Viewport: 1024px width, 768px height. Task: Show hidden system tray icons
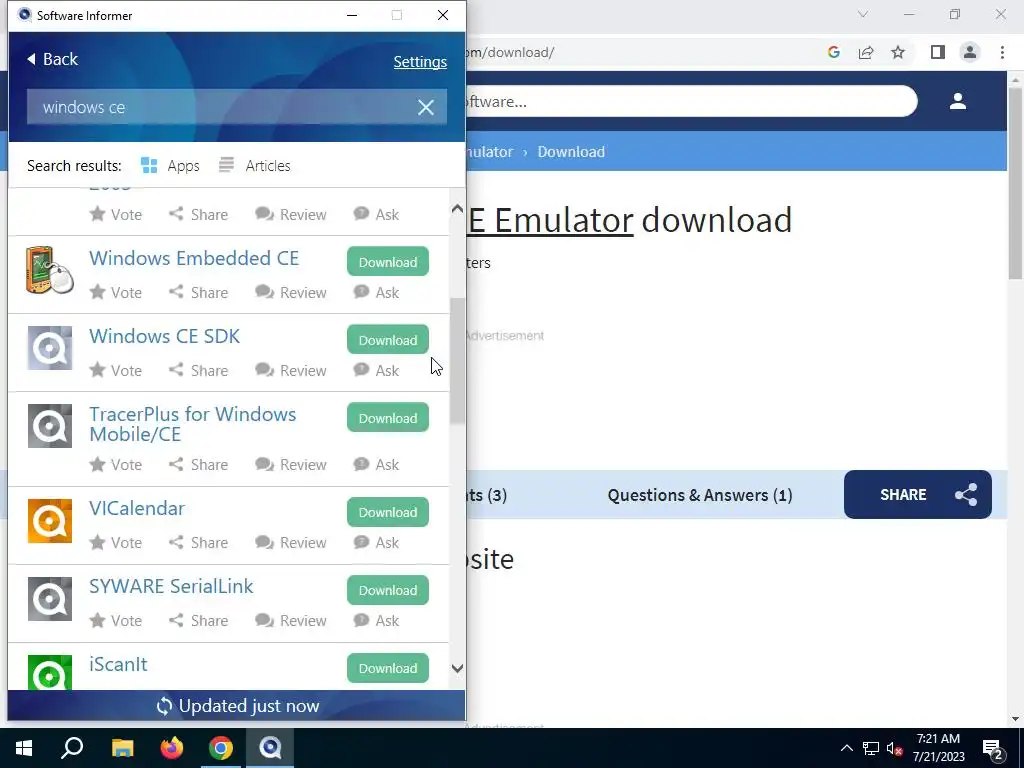coord(846,748)
